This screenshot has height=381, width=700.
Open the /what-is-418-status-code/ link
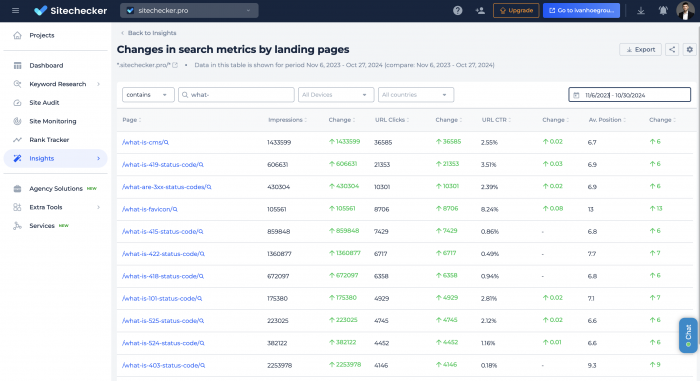coord(160,276)
